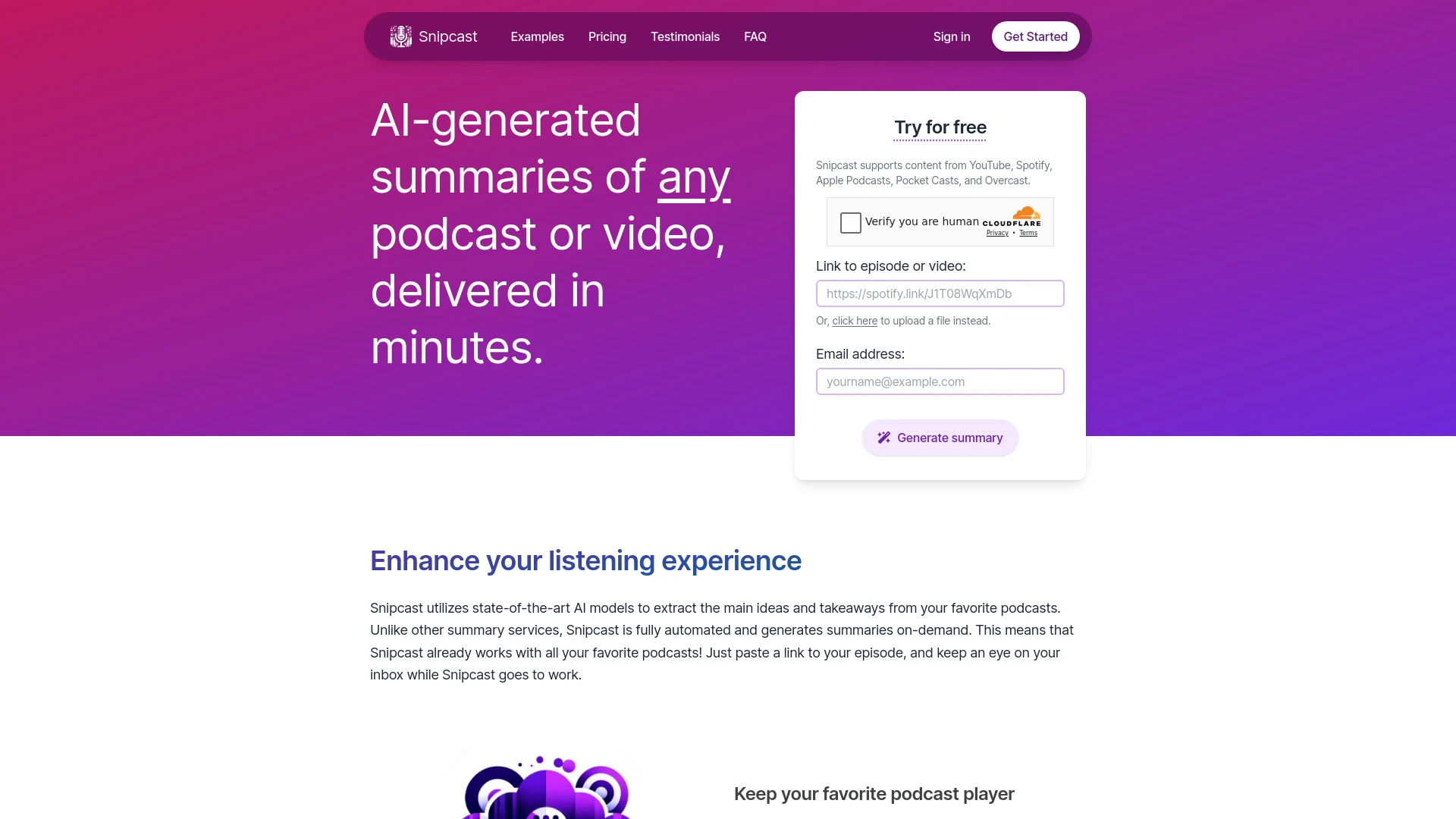Click the Sign in button

tap(951, 36)
